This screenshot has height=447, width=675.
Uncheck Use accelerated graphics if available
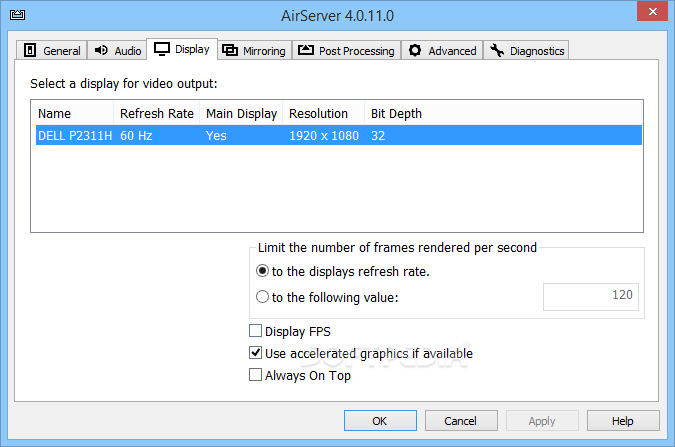coord(255,353)
